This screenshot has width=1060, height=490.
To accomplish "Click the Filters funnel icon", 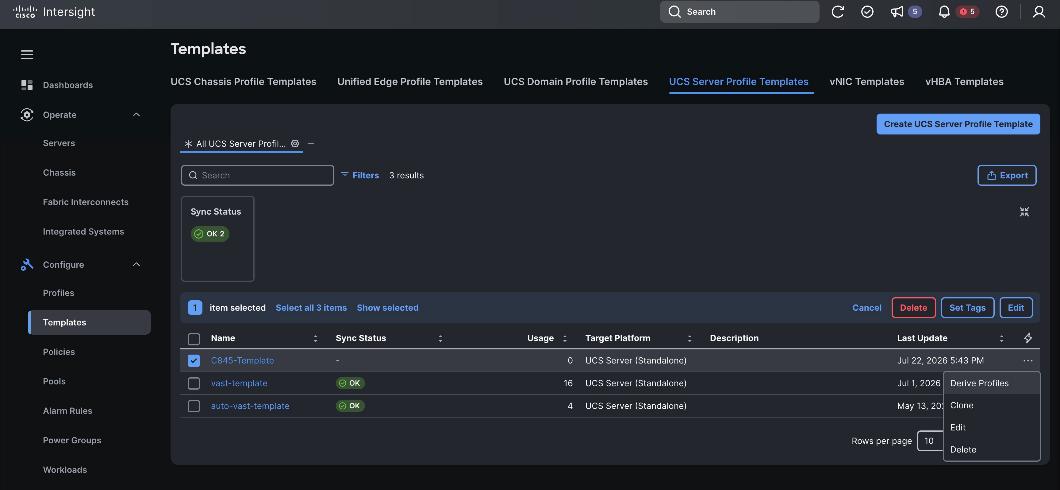I will coord(345,174).
